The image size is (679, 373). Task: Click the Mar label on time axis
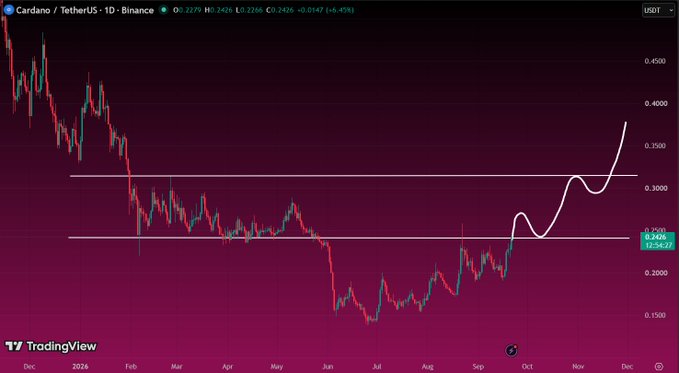coord(177,367)
